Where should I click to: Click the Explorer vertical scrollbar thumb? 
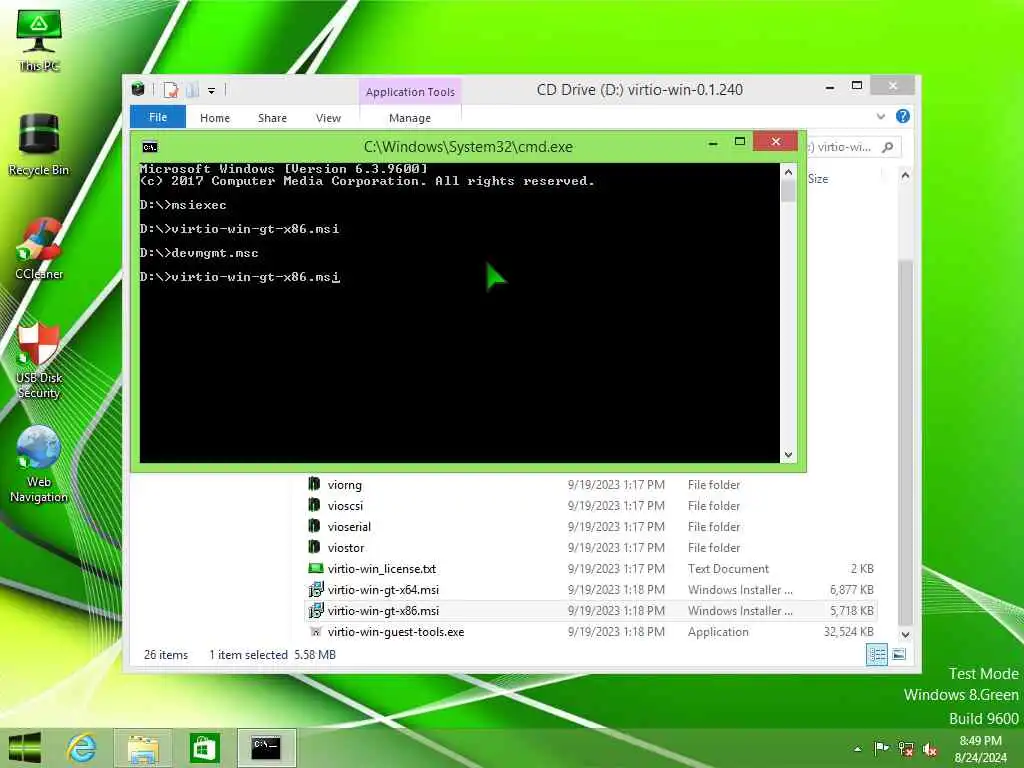click(x=905, y=442)
